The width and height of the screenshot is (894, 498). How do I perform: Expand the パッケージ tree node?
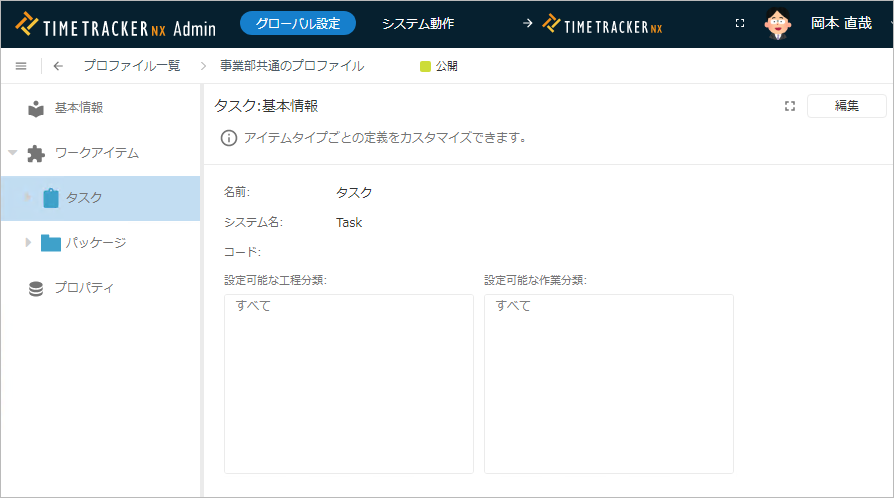pyautogui.click(x=28, y=242)
